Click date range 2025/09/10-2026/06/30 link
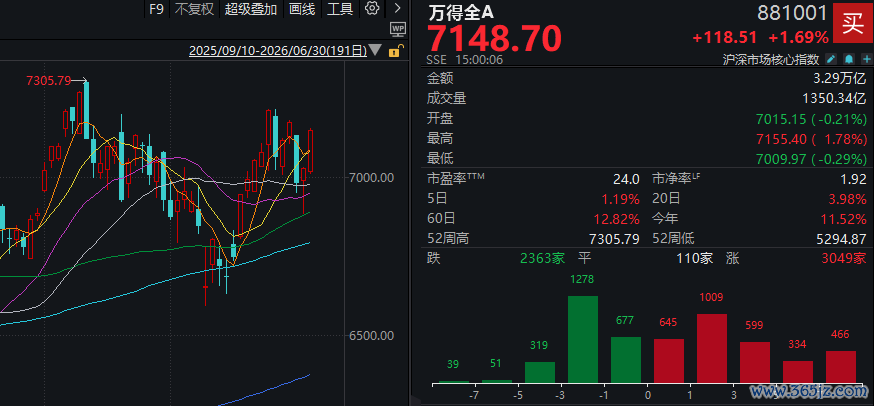 tap(278, 51)
